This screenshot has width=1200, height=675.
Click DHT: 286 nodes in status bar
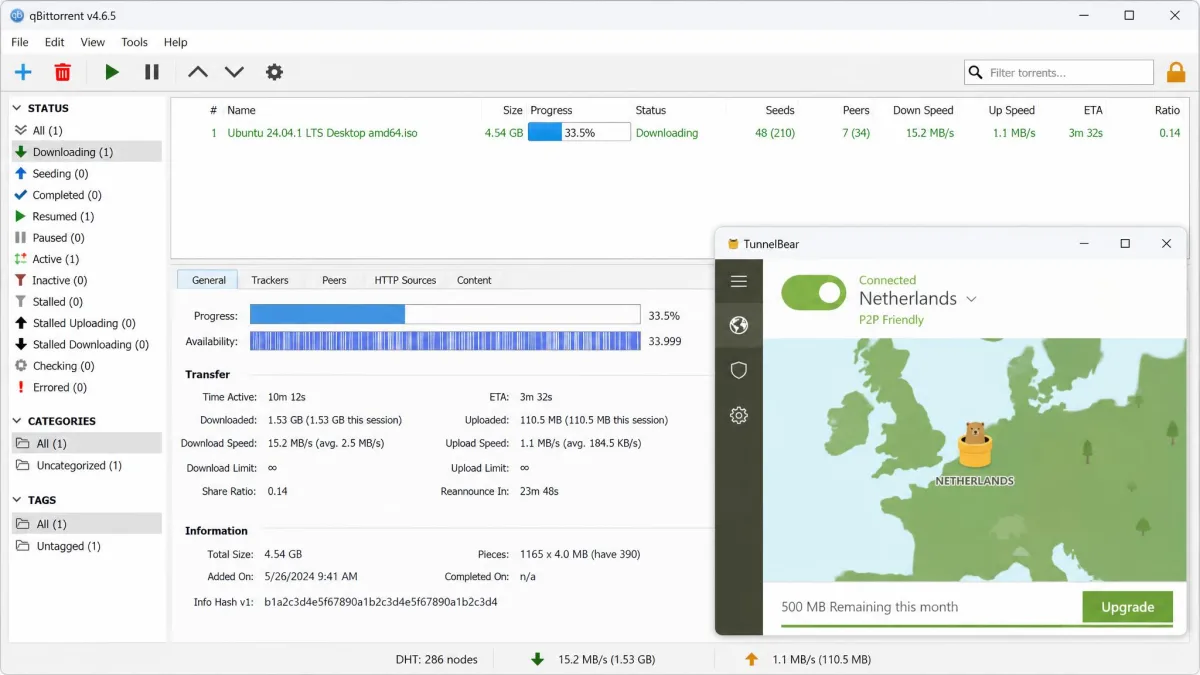pyautogui.click(x=437, y=659)
